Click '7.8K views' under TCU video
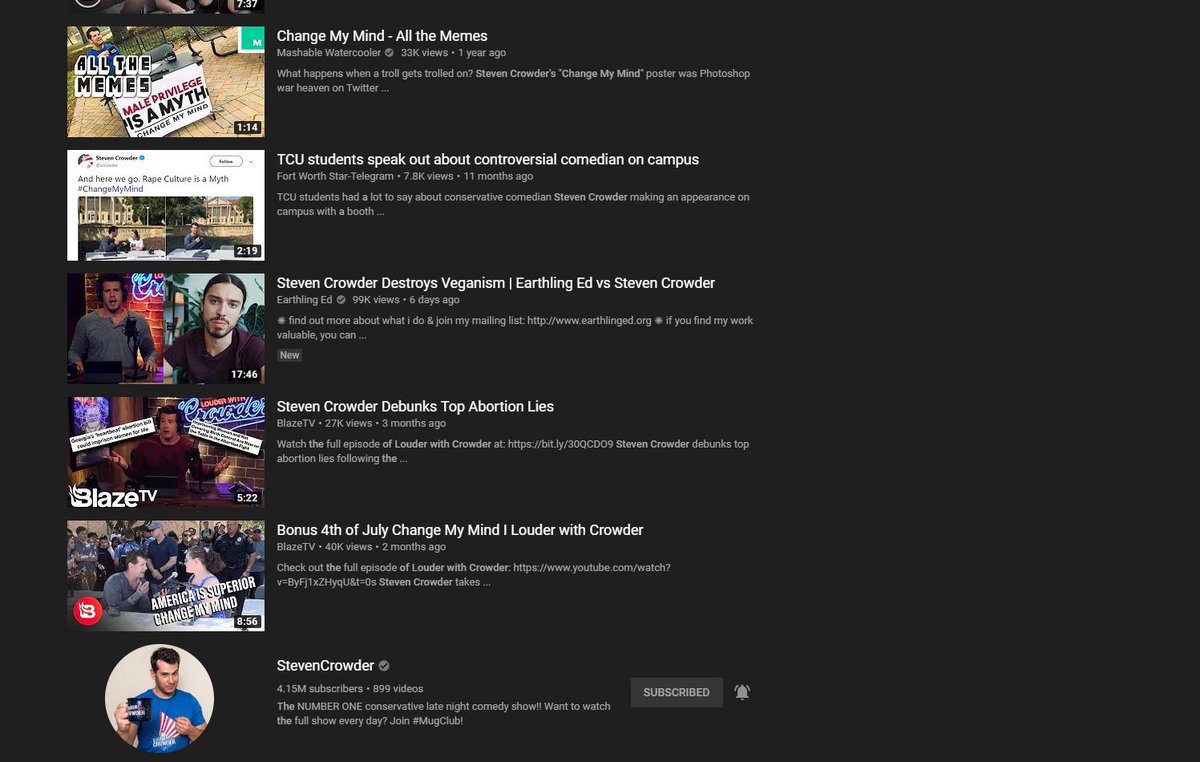This screenshot has height=762, width=1200. (x=428, y=176)
